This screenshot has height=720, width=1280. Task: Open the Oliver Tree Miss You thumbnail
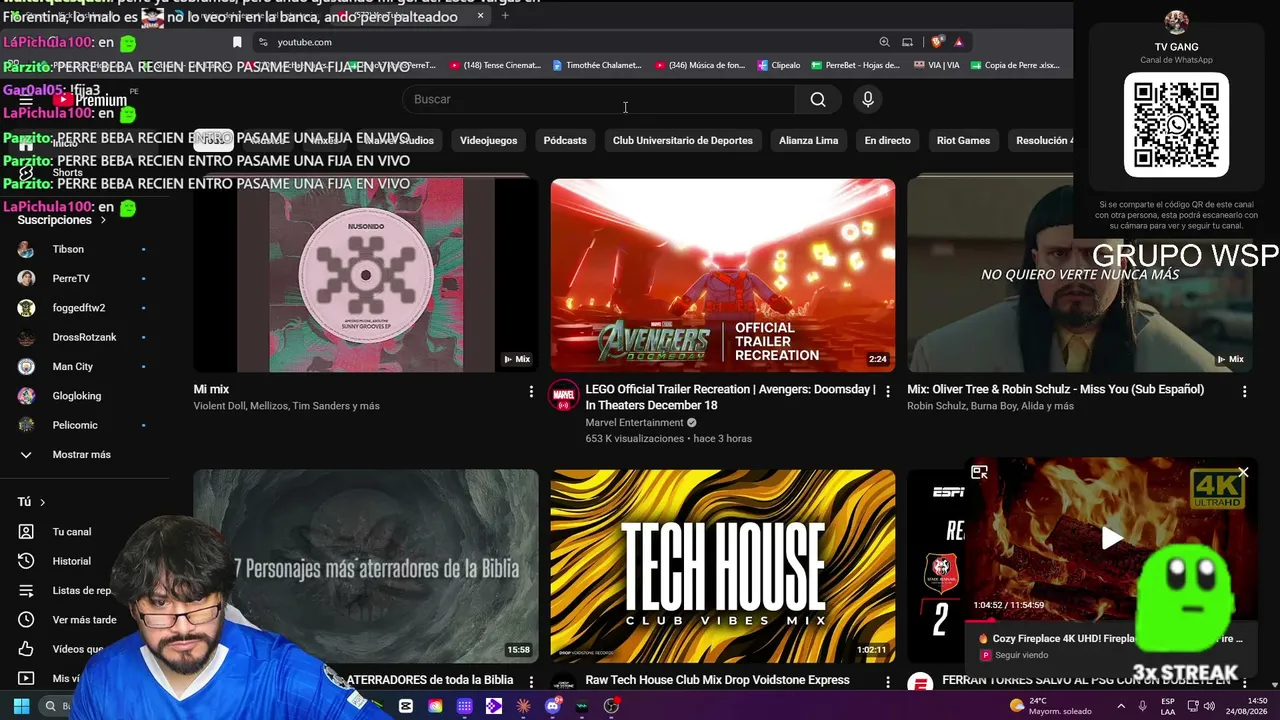coord(1080,275)
